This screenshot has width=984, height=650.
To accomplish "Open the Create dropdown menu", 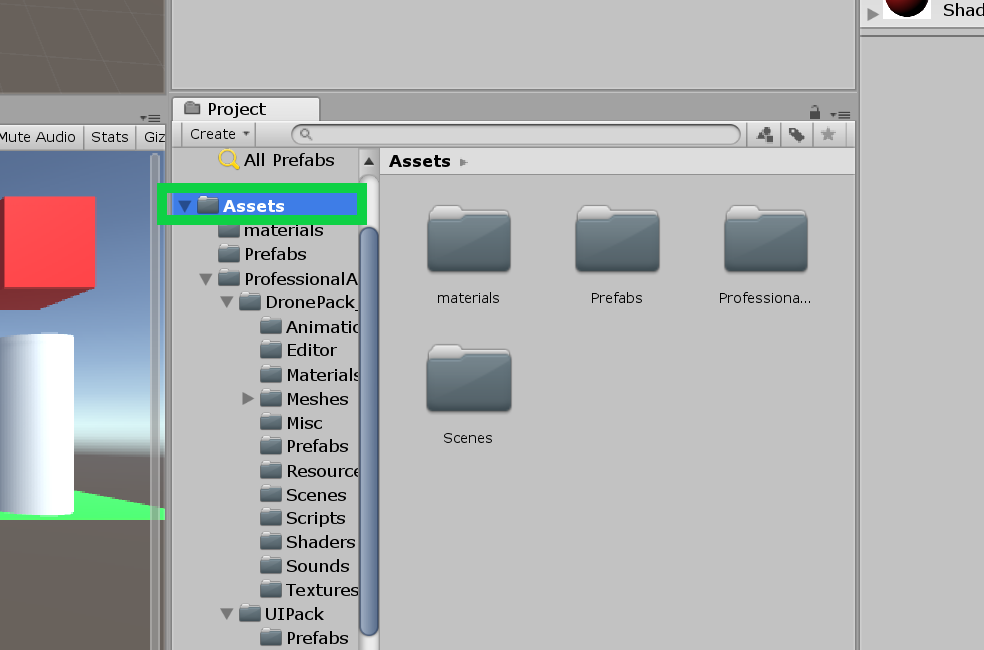I will [x=220, y=134].
